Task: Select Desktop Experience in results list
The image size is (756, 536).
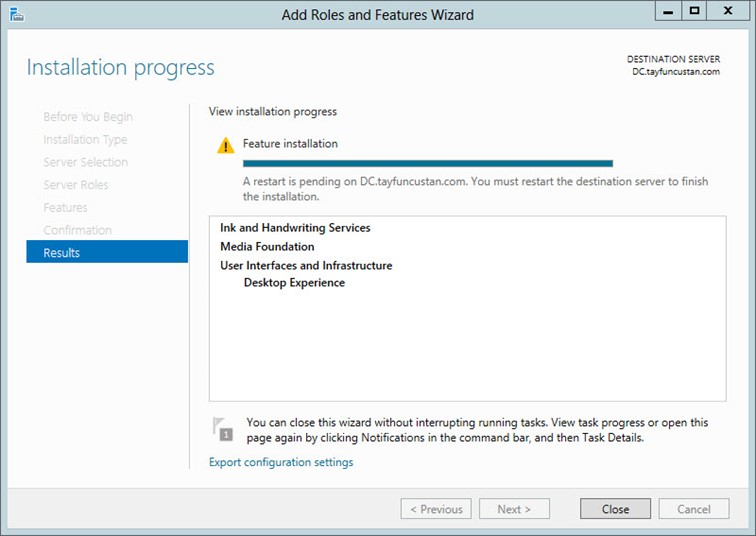Action: 295,282
